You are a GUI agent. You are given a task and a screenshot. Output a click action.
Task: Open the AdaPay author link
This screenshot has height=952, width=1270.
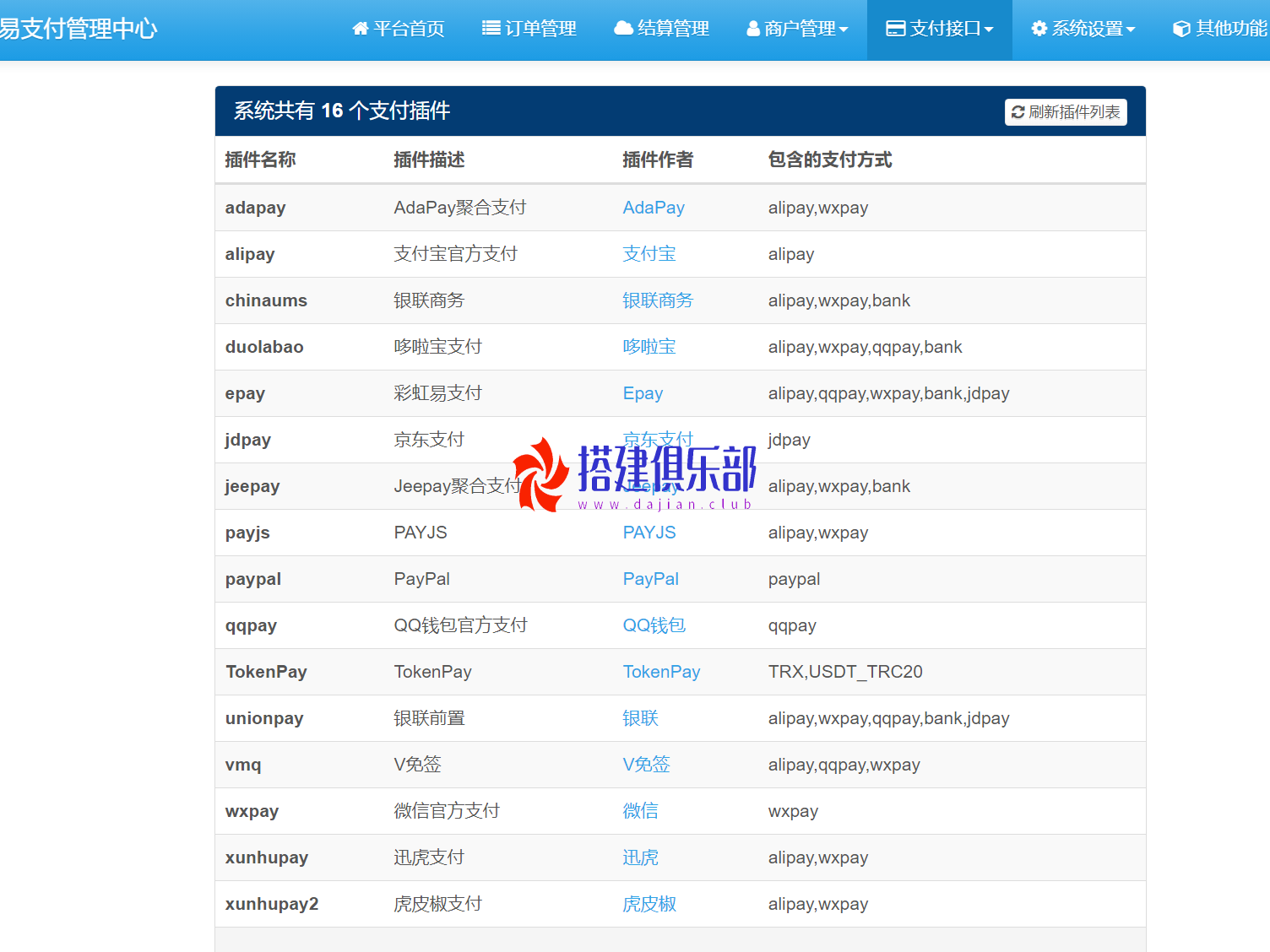(x=654, y=208)
